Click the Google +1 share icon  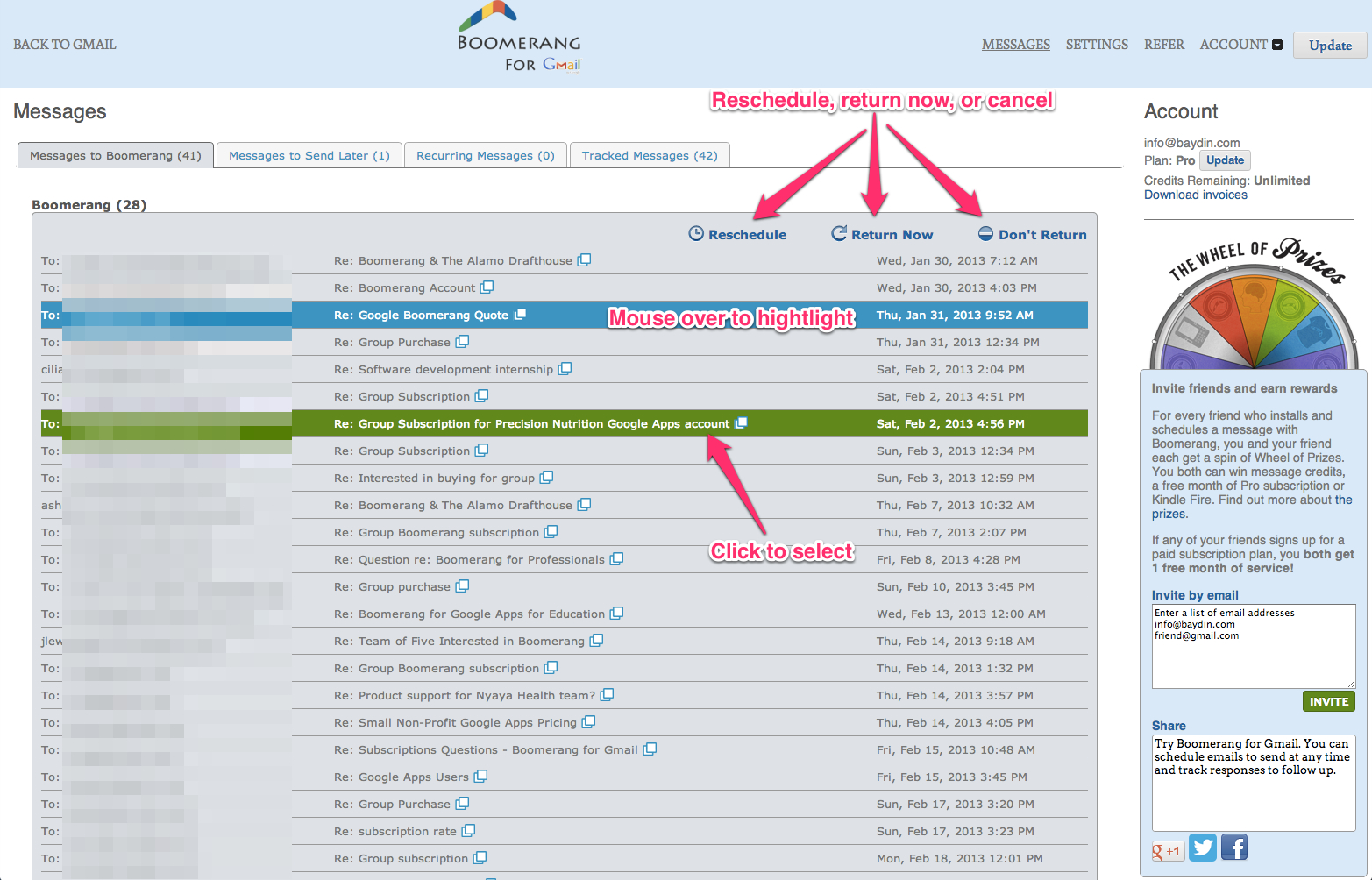click(1168, 851)
